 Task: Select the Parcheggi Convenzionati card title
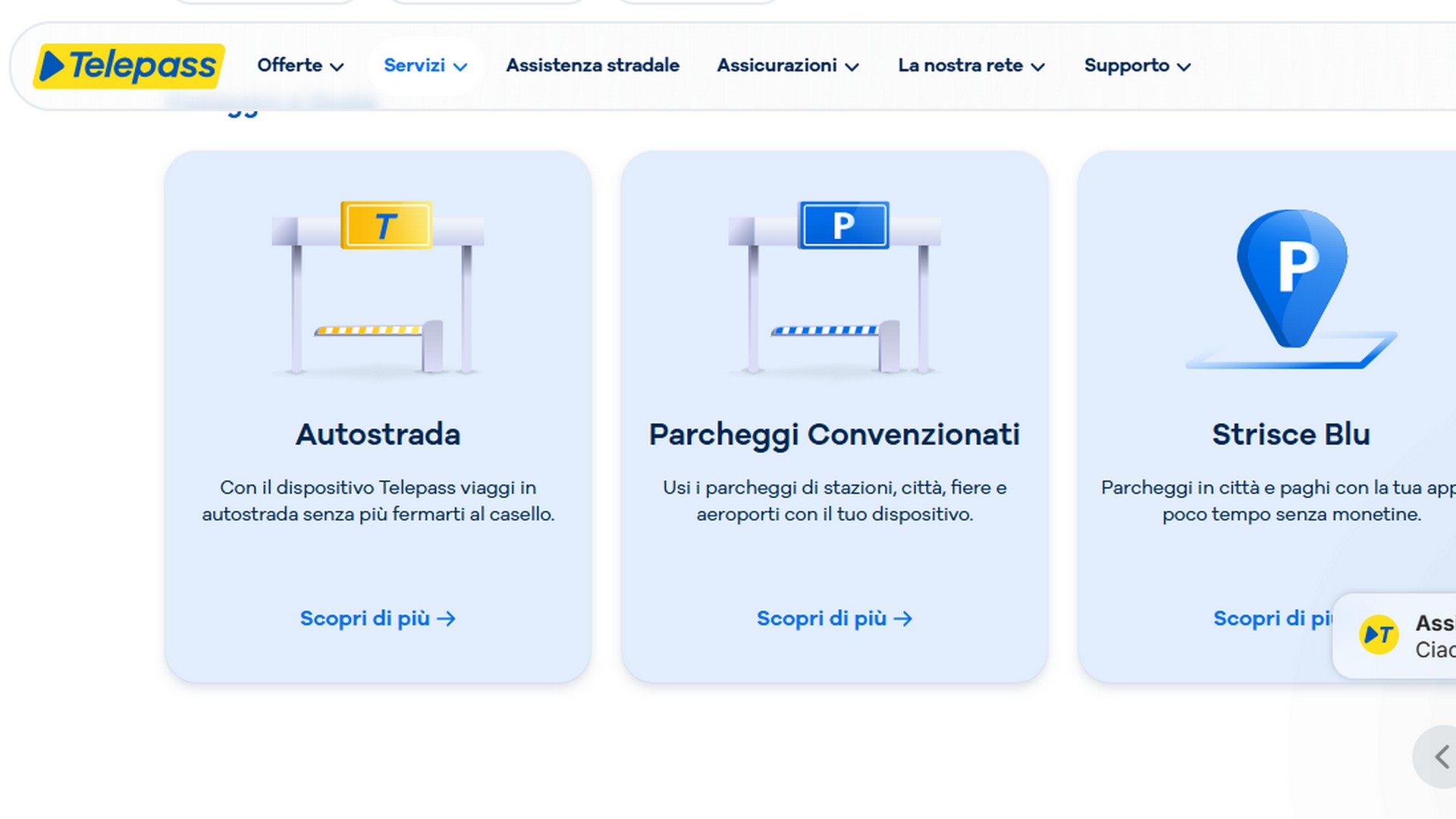coord(834,435)
